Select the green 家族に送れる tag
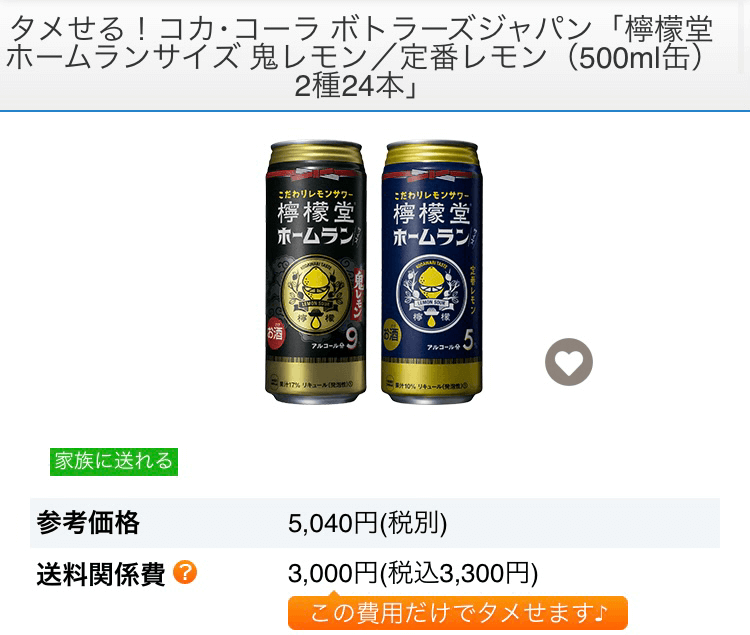 114,462
